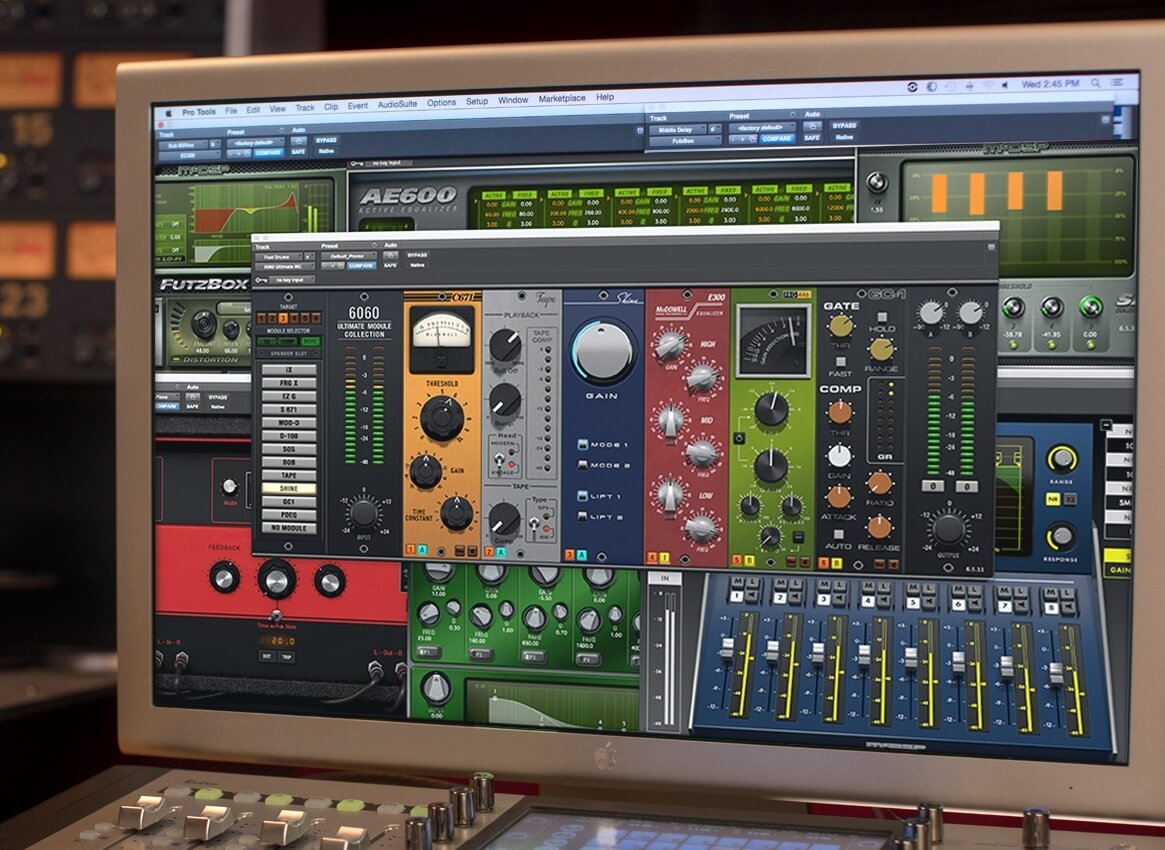Click the COMP RATIO knob in GC1
Screen dimensions: 1165x850
coord(880,483)
